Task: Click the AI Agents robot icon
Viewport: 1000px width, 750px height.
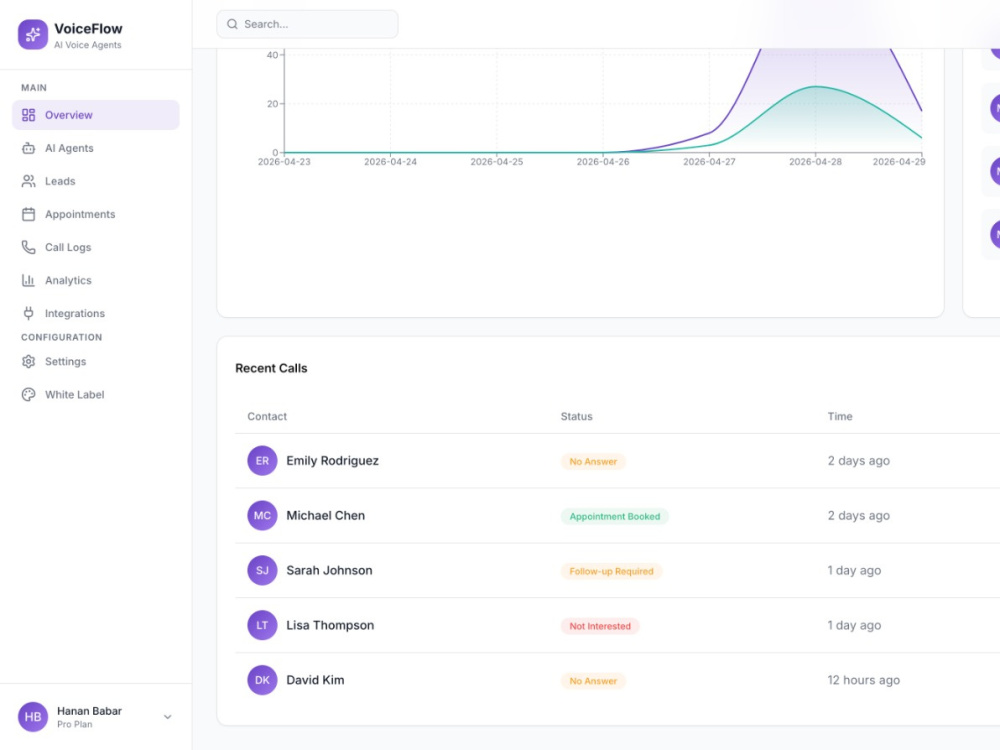Action: pyautogui.click(x=28, y=148)
